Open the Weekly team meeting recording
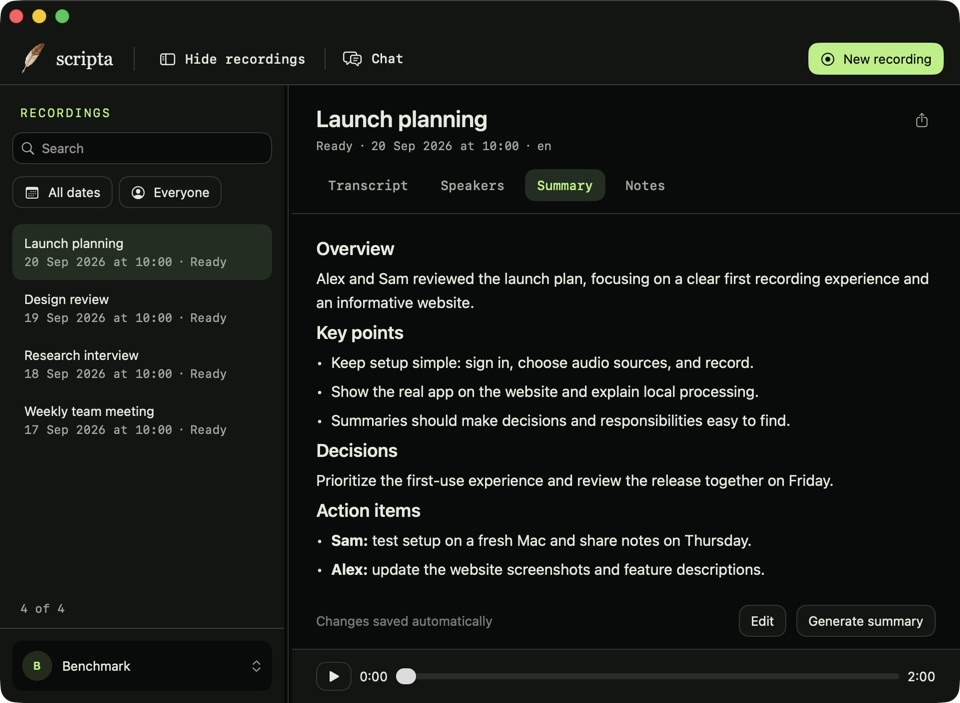 (x=142, y=420)
